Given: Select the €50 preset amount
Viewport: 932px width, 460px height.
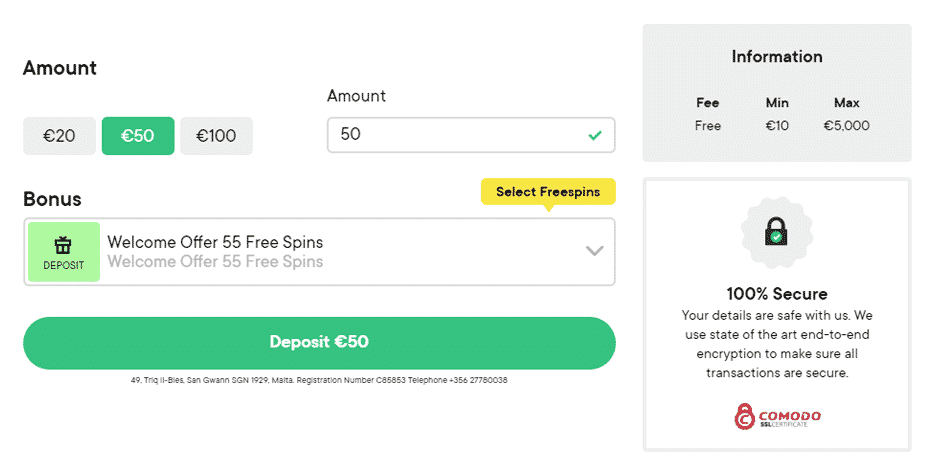Looking at the screenshot, I should pos(138,136).
